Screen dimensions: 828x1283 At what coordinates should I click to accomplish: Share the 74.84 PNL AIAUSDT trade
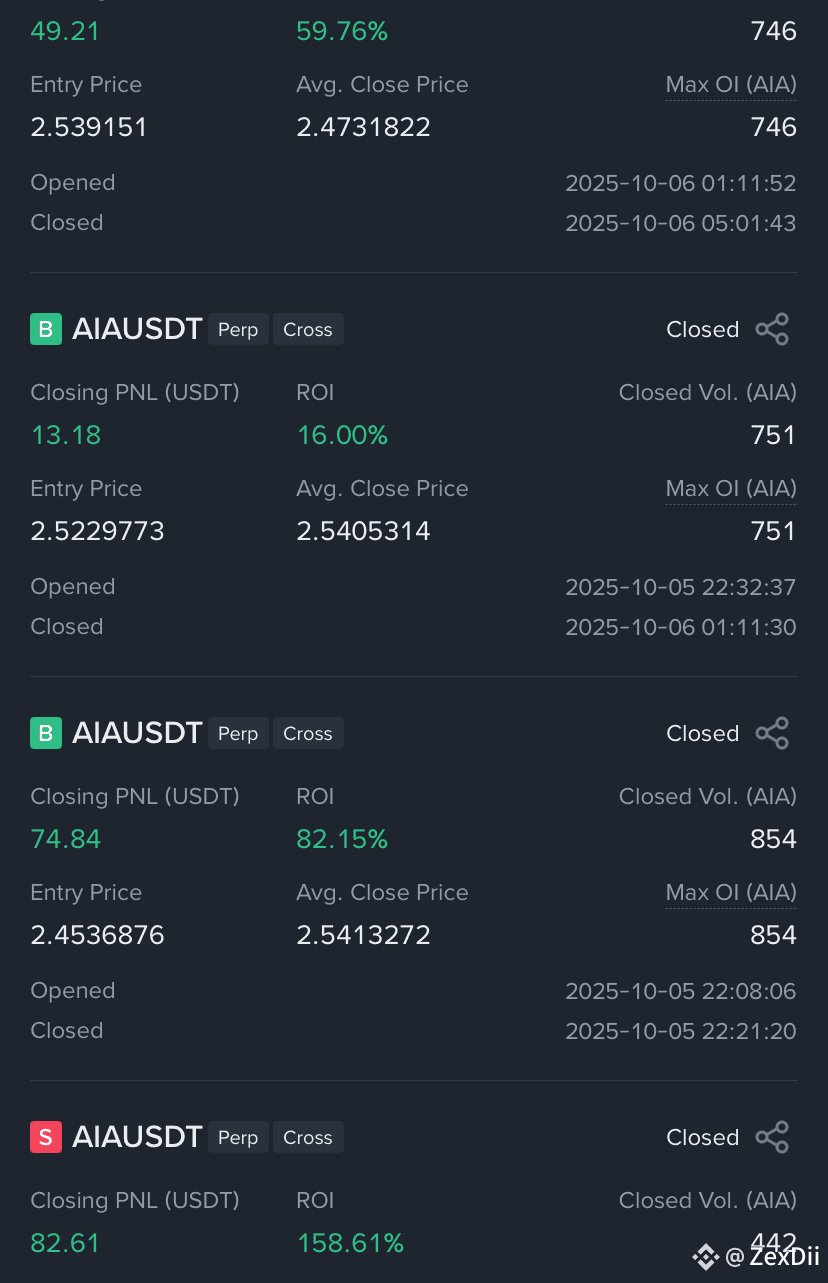(772, 733)
